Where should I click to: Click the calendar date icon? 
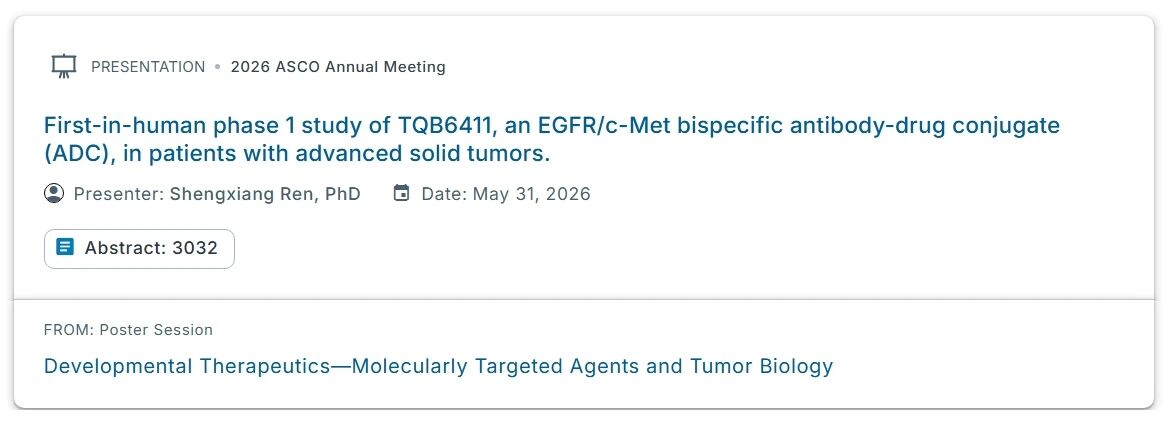(x=401, y=193)
